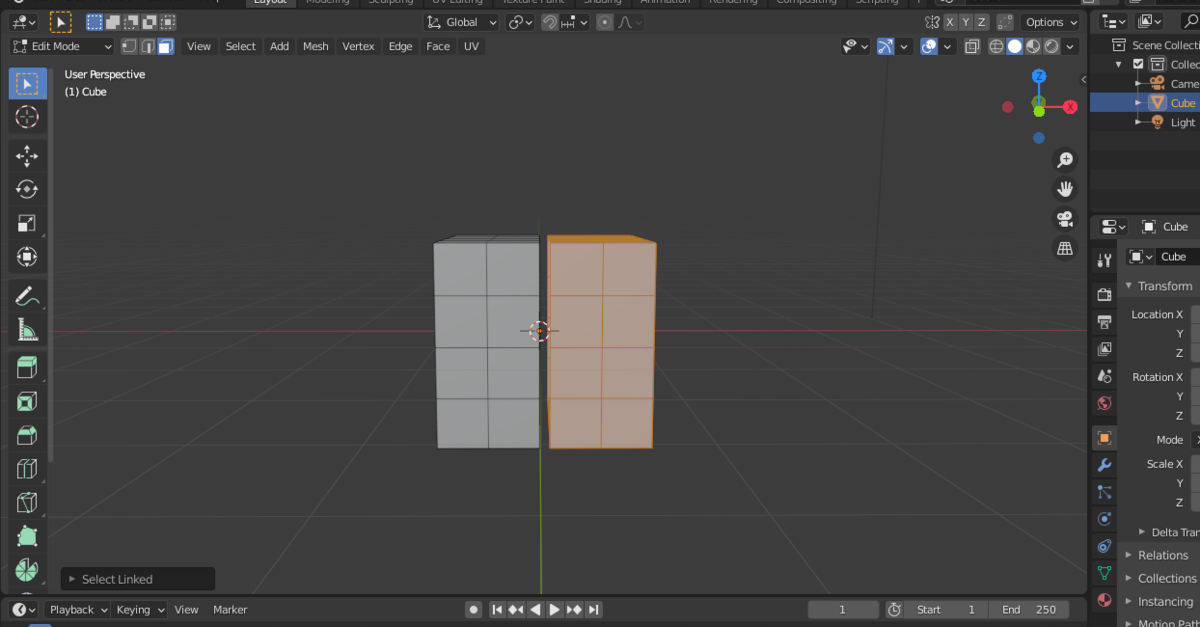Open the Render properties tab
Viewport: 1200px width, 627px height.
tap(1104, 294)
